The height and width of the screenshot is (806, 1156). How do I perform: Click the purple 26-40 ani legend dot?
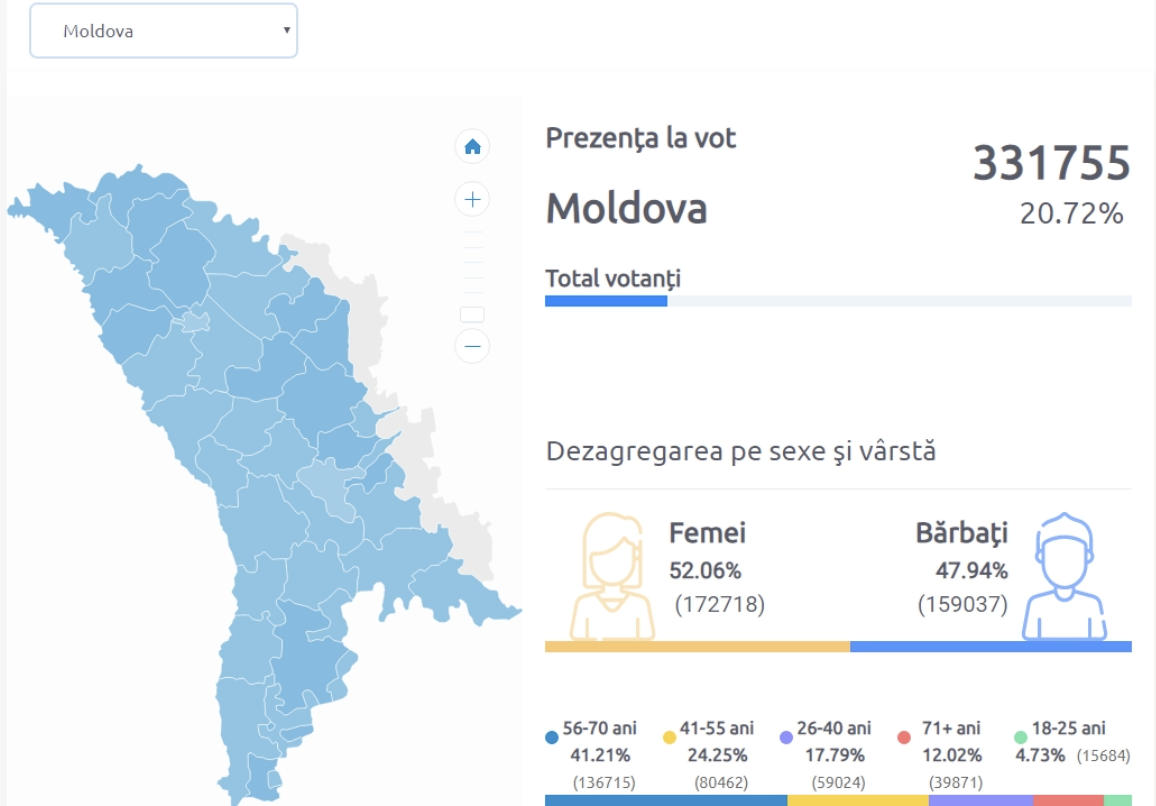click(x=786, y=738)
